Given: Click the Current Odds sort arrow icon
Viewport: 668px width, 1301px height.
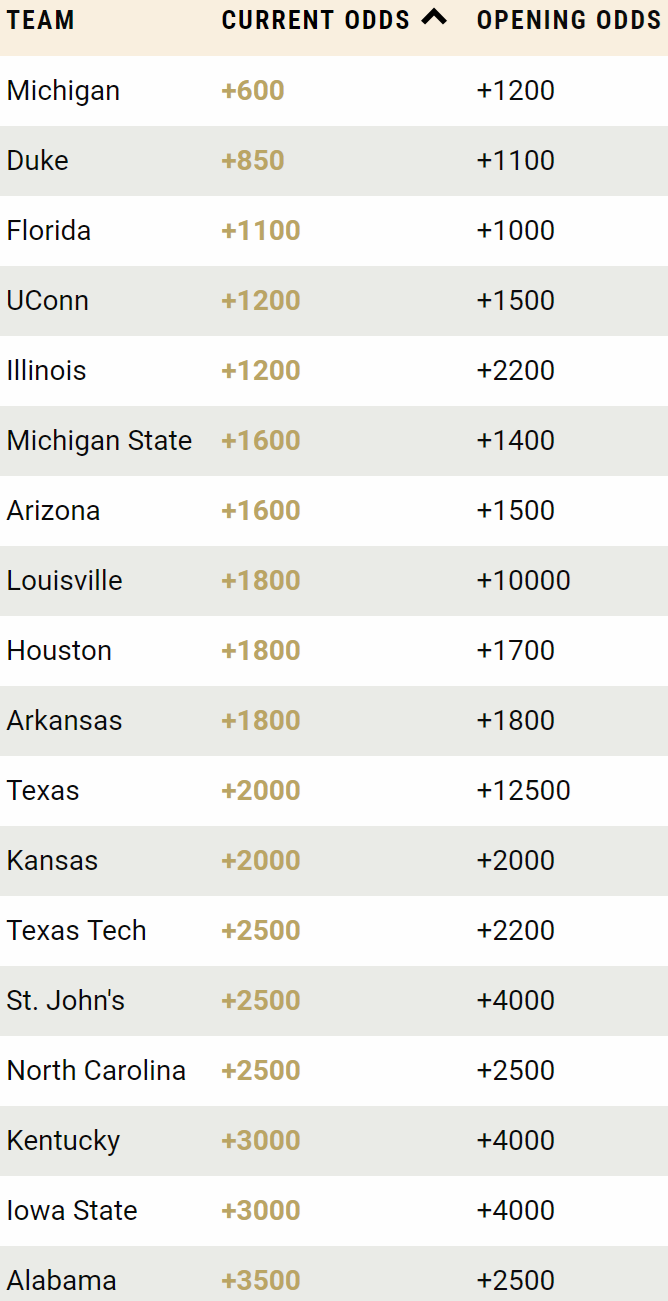Looking at the screenshot, I should [x=434, y=17].
